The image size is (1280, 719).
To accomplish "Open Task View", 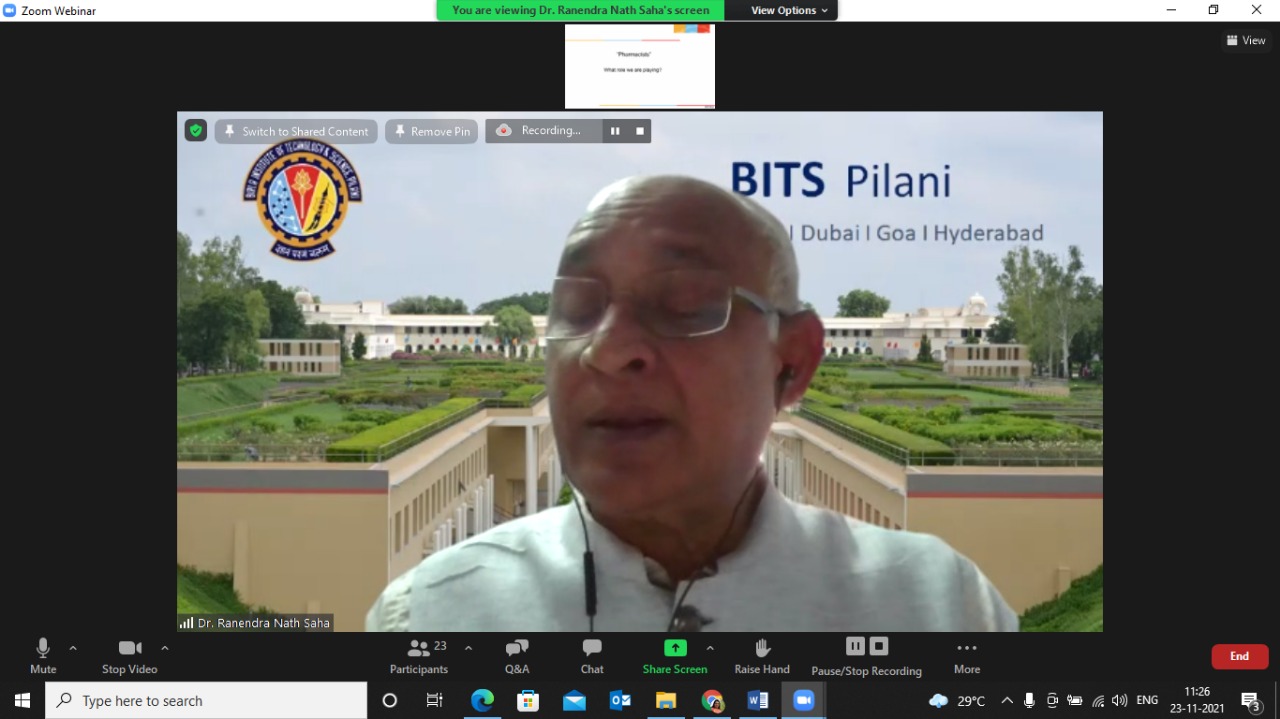I will [435, 701].
